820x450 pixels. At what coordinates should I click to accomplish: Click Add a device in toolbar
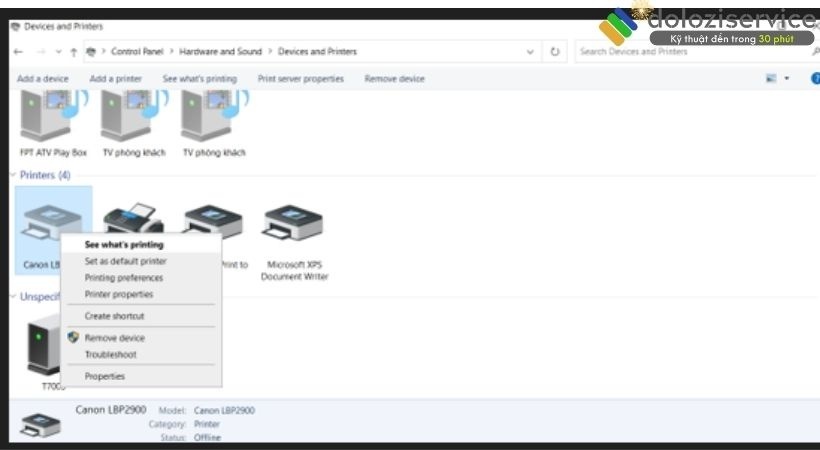42,78
